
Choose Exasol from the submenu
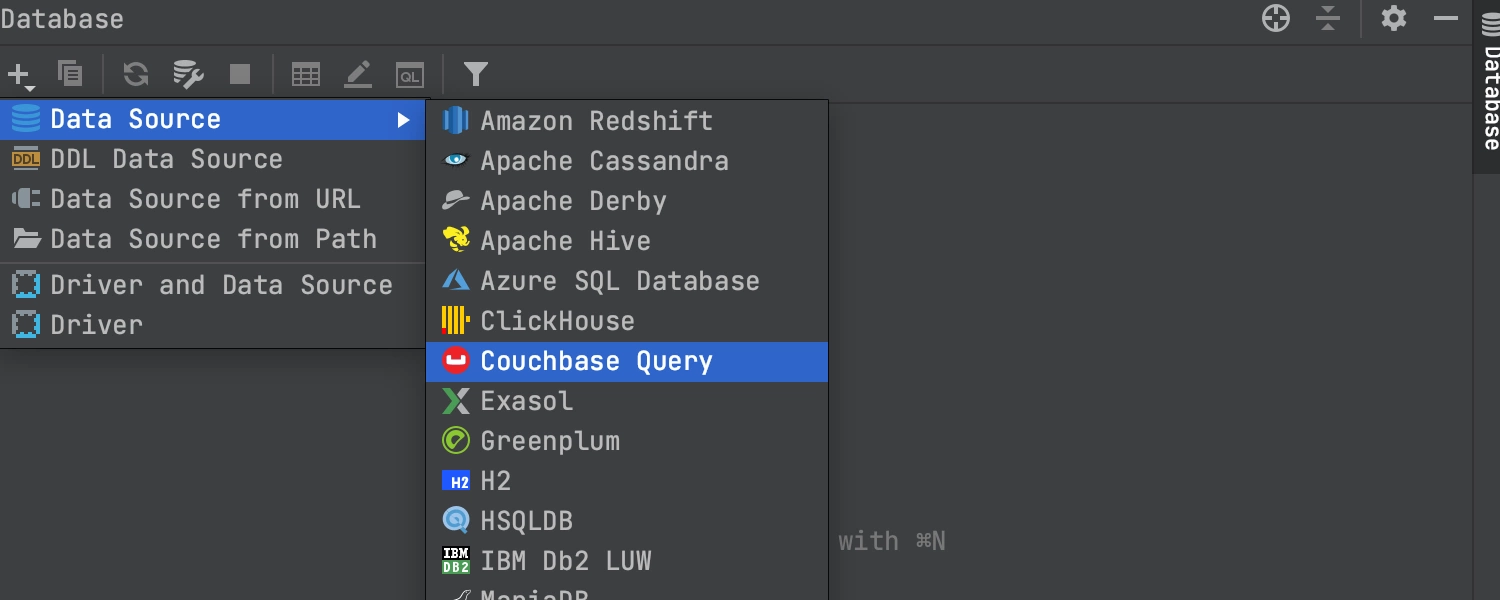coord(627,401)
